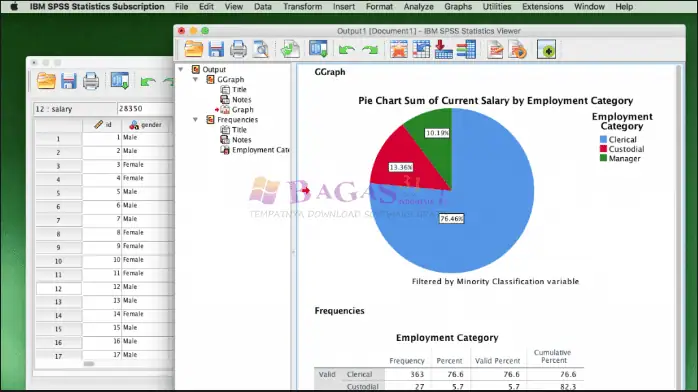698x392 pixels.
Task: Collapse the GGraph outline node
Action: pos(195,79)
